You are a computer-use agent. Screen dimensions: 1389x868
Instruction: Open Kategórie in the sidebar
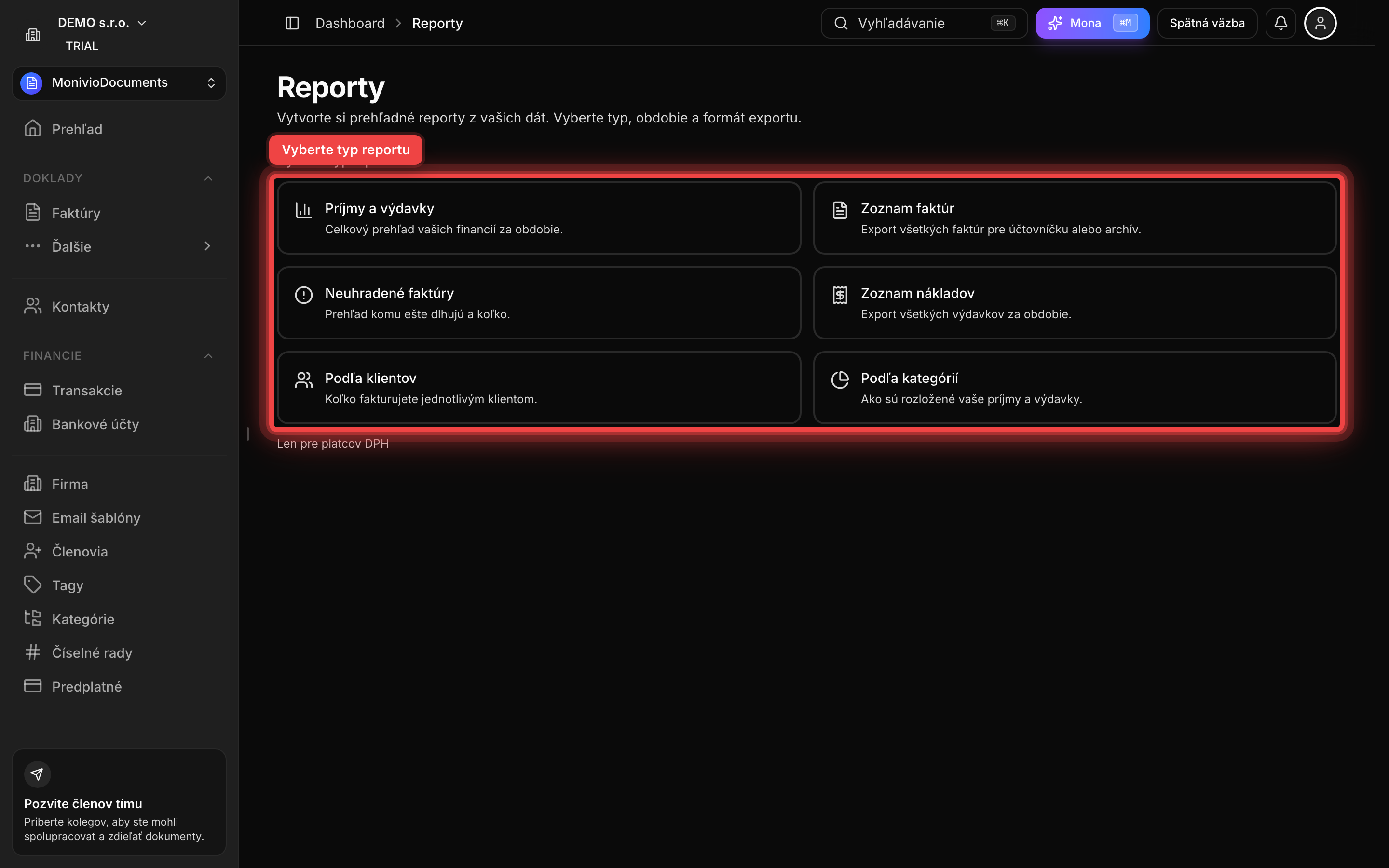pyautogui.click(x=119, y=619)
